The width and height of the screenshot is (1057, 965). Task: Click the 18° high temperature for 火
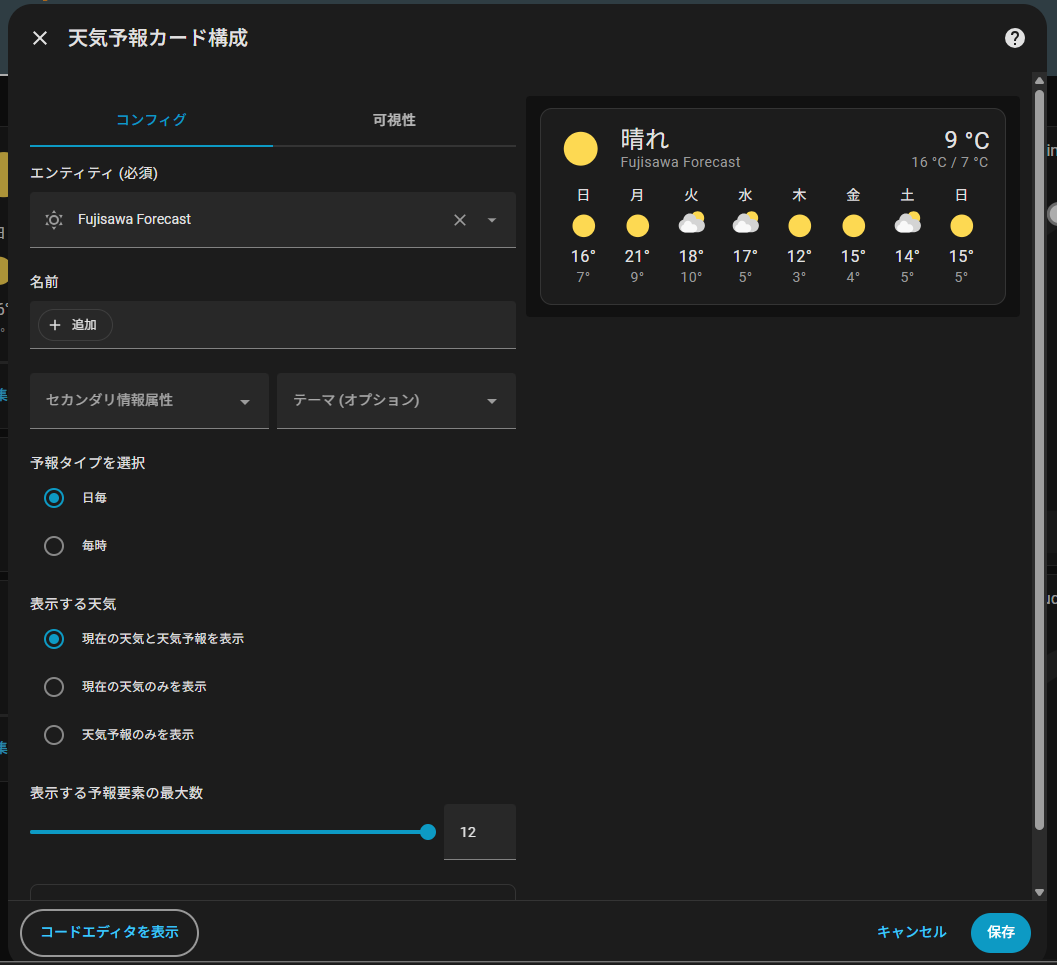point(692,257)
